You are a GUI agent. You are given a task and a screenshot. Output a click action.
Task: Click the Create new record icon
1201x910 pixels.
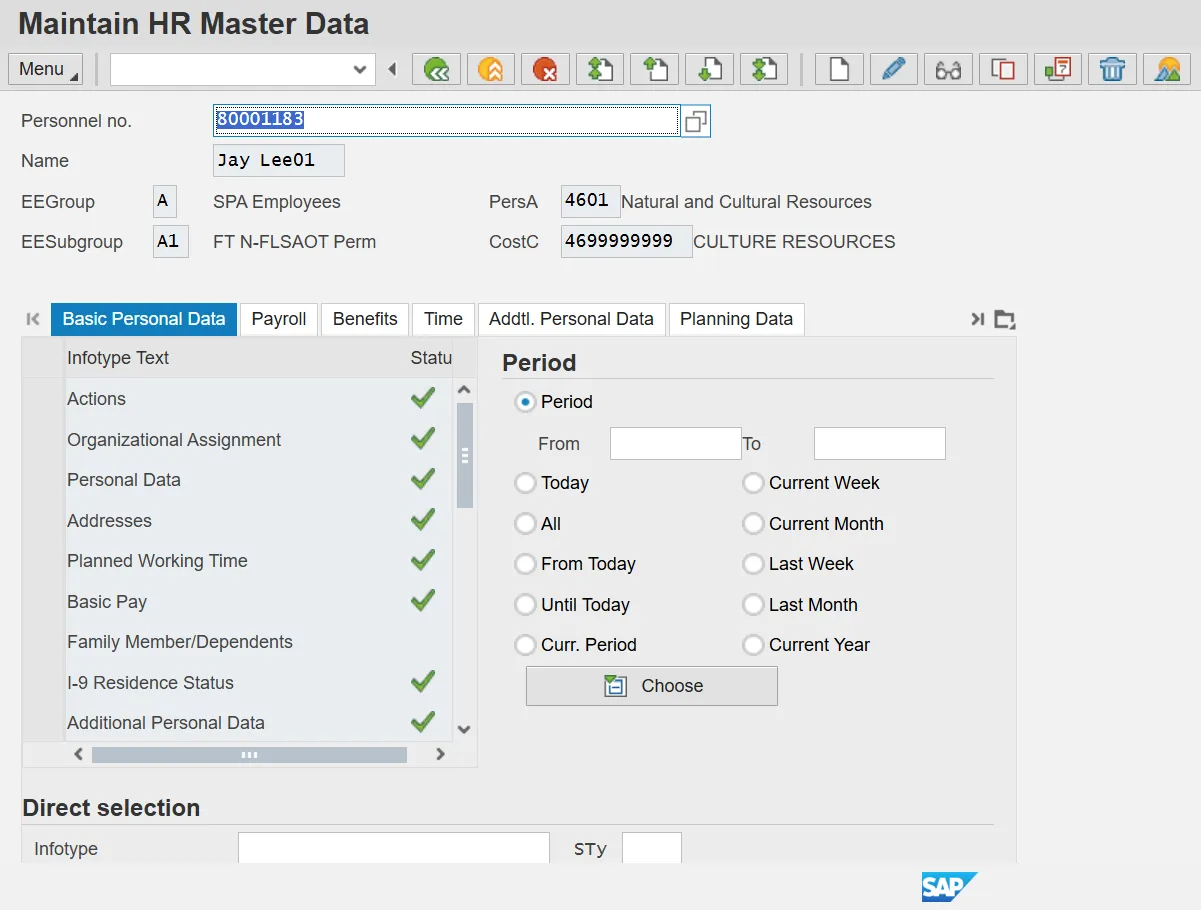[839, 69]
